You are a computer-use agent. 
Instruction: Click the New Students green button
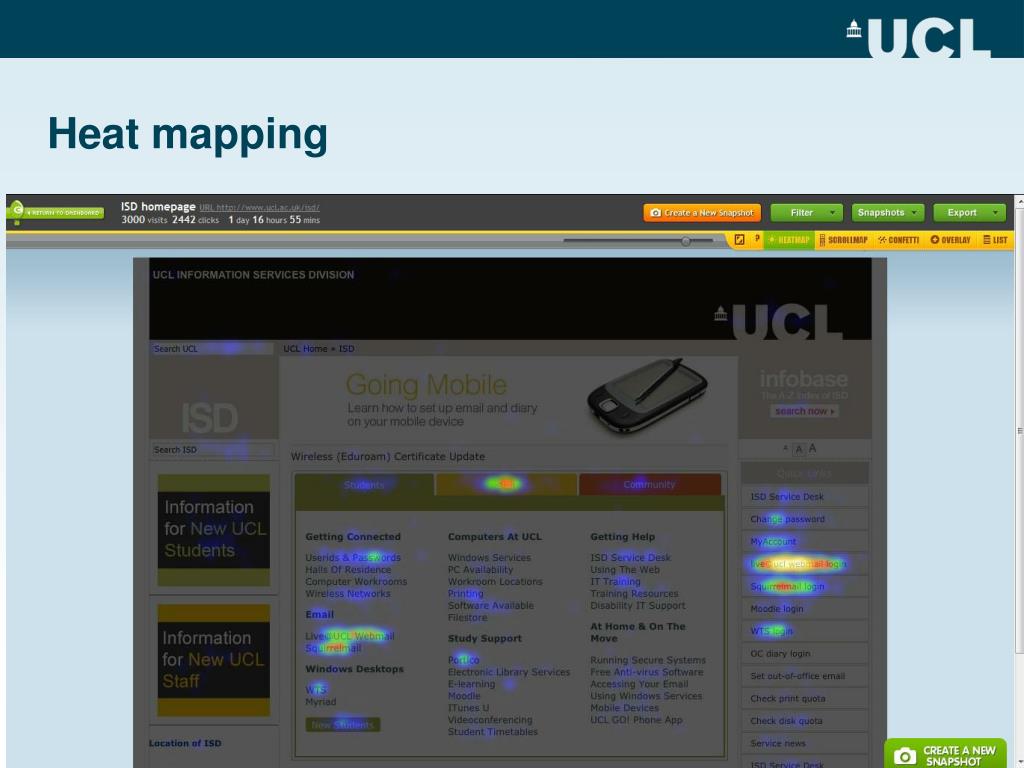click(x=342, y=724)
